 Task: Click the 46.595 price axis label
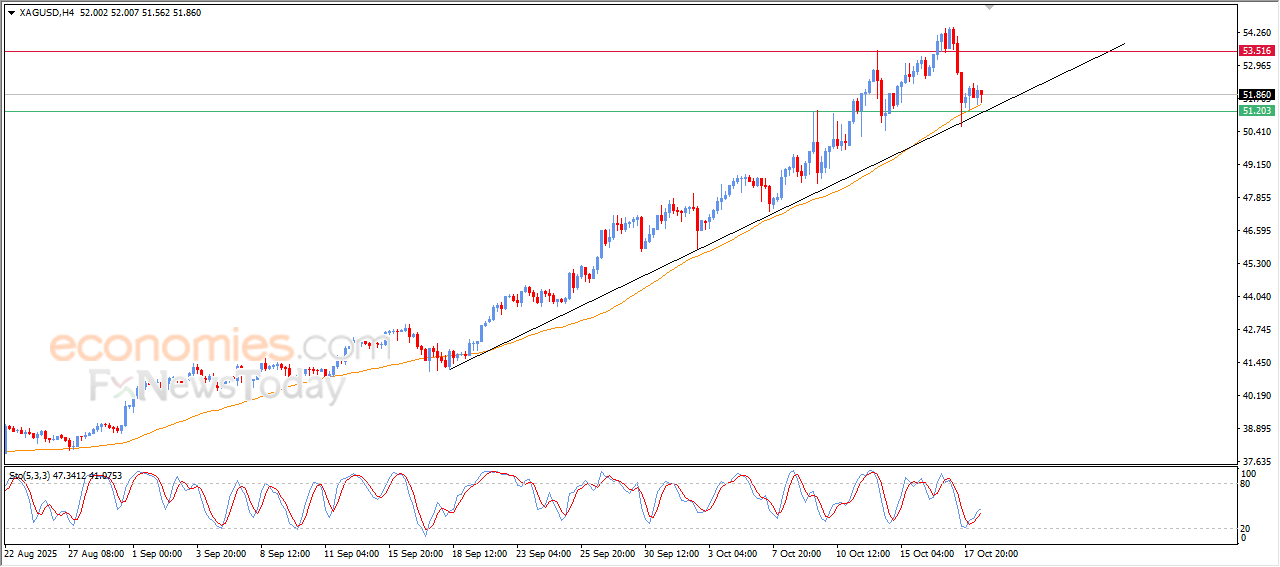1255,231
